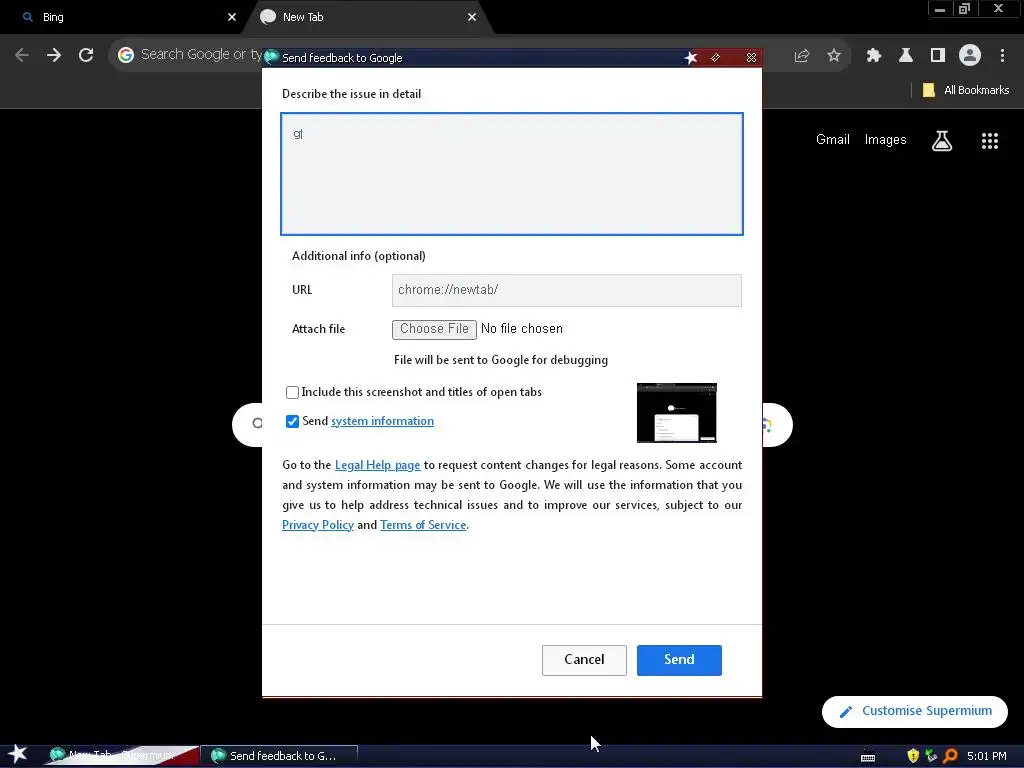Open the profile avatar icon
This screenshot has width=1024, height=768.
(x=970, y=55)
